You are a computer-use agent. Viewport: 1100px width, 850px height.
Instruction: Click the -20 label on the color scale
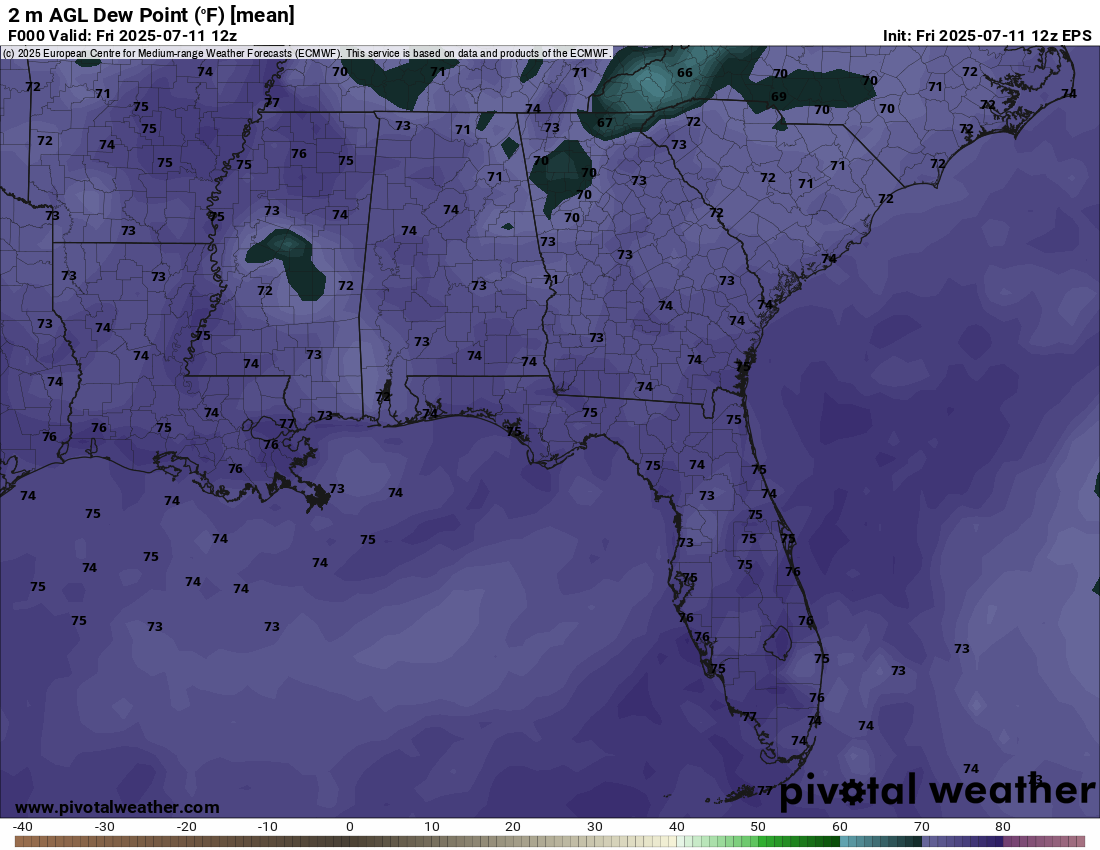(186, 827)
